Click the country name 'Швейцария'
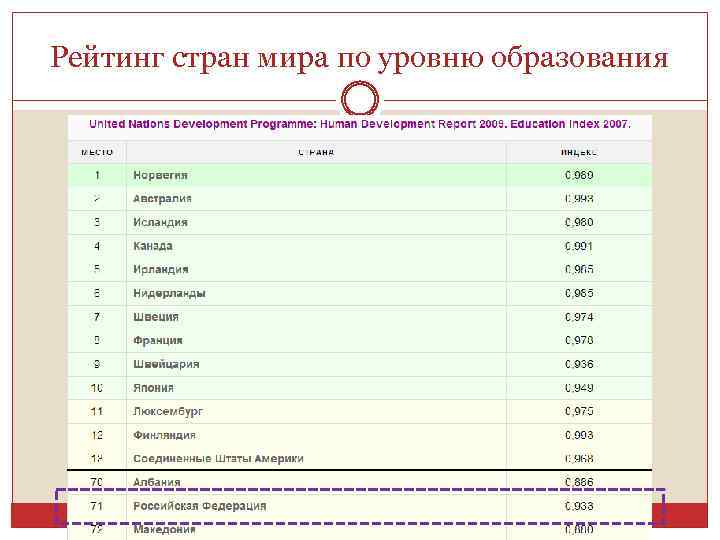The image size is (720, 540). [166, 364]
